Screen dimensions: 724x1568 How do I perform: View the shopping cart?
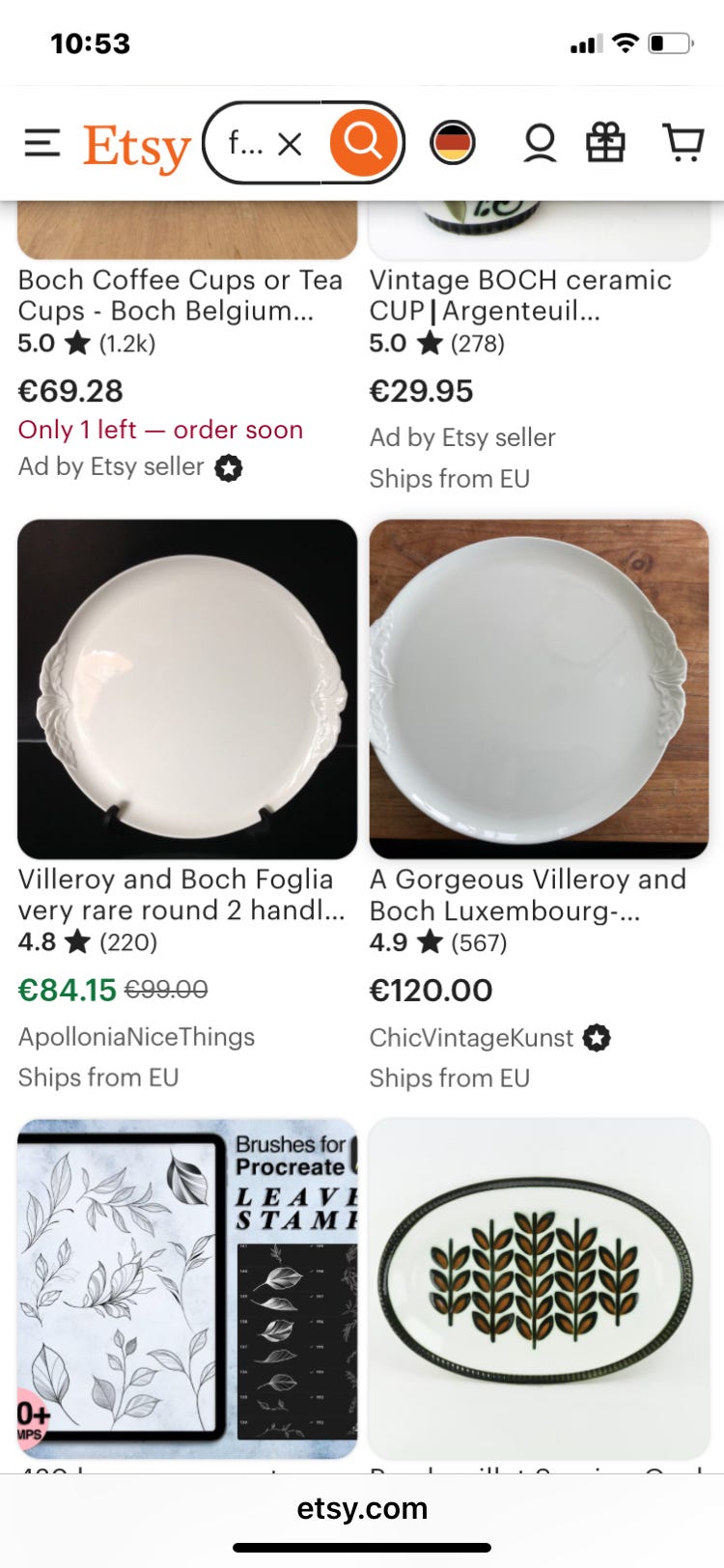coord(683,144)
